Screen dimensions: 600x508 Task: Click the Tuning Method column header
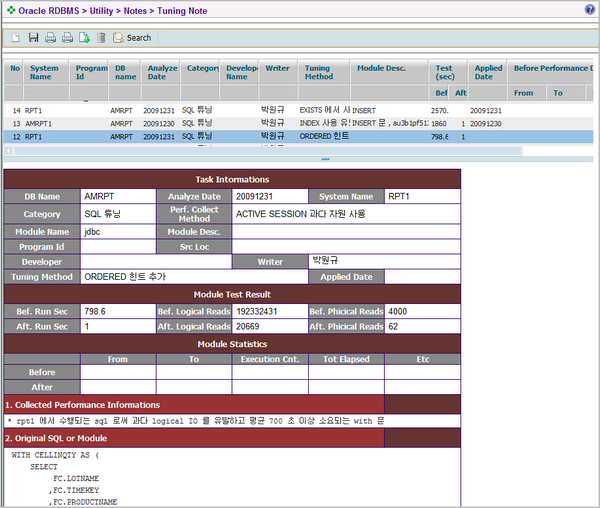[324, 72]
